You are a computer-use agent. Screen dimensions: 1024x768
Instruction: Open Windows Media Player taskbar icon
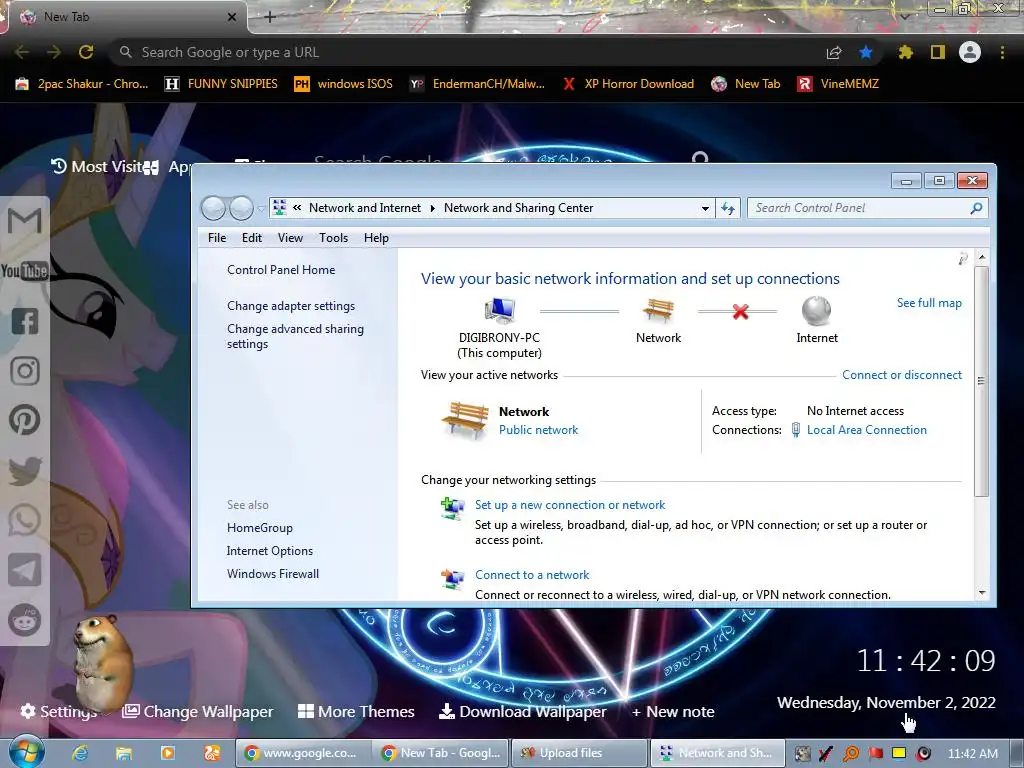point(167,753)
